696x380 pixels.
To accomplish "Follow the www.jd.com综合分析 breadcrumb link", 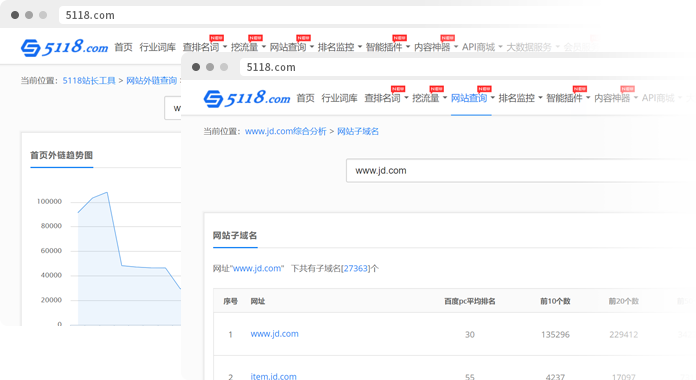I will [285, 131].
